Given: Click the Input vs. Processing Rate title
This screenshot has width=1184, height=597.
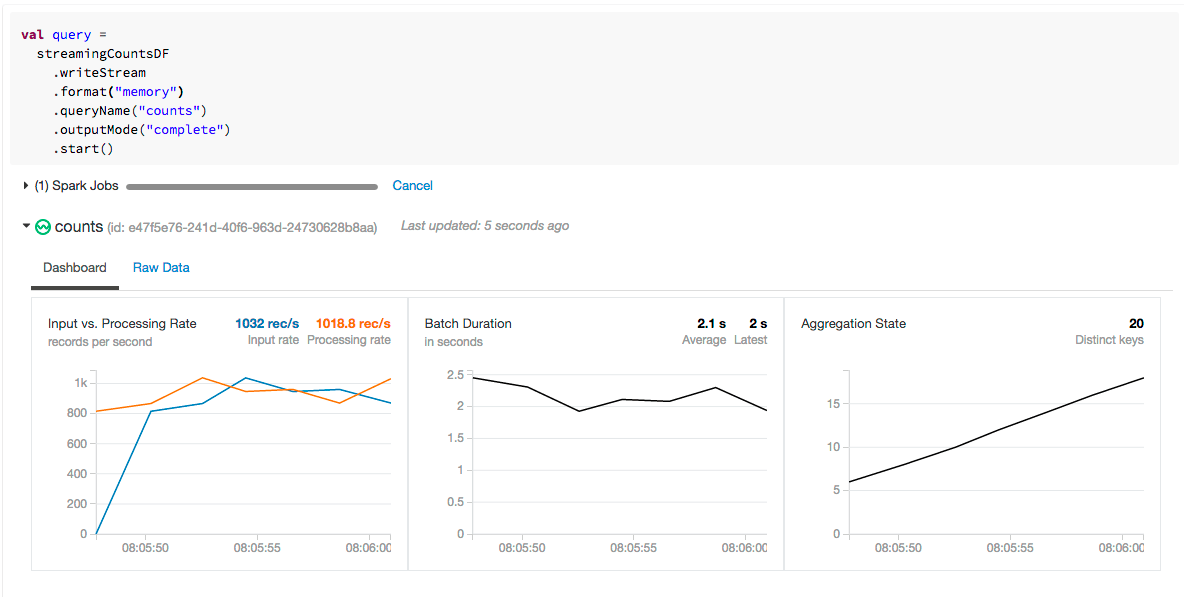Looking at the screenshot, I should 122,324.
